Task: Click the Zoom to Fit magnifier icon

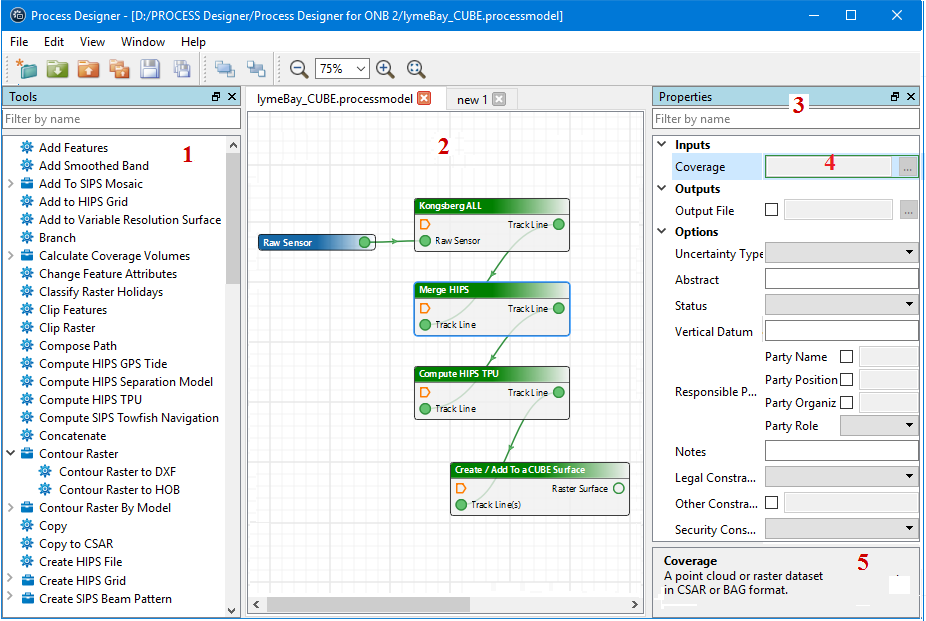Action: coord(416,69)
